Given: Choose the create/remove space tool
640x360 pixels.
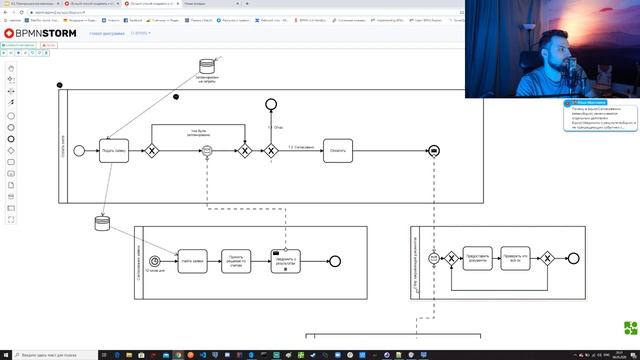Looking at the screenshot, I should tap(11, 91).
